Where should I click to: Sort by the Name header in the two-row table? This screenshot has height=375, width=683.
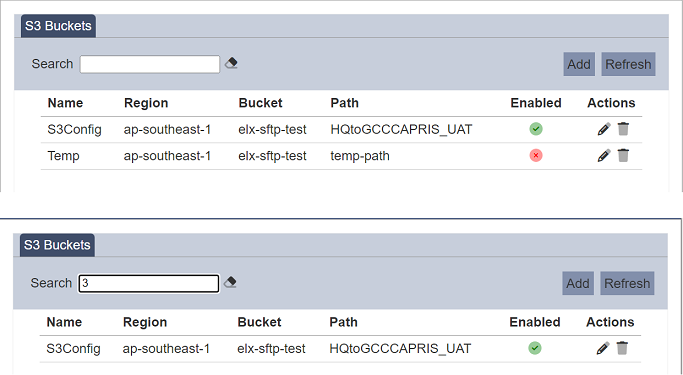pyautogui.click(x=65, y=103)
